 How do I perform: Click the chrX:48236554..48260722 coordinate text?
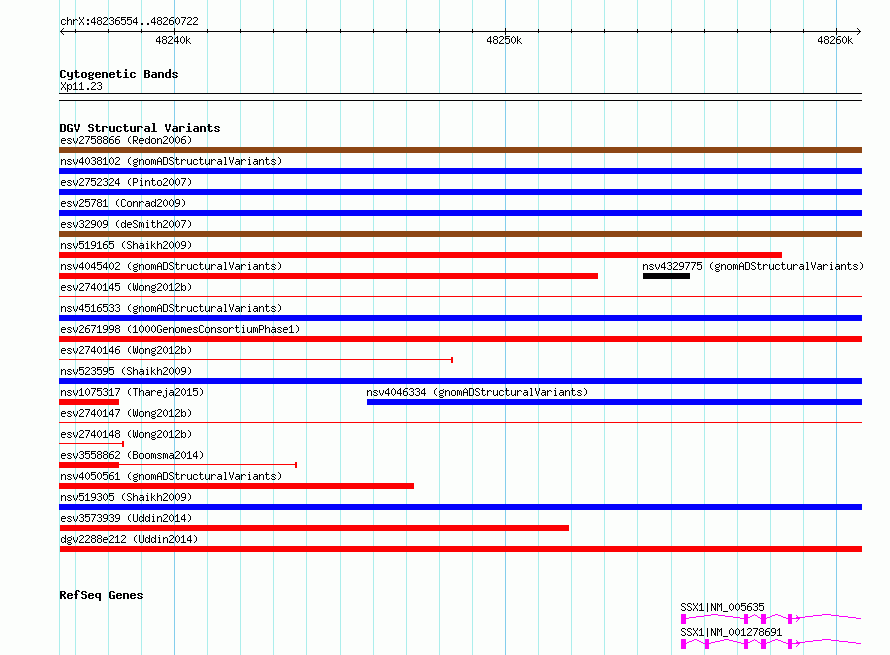coord(129,21)
